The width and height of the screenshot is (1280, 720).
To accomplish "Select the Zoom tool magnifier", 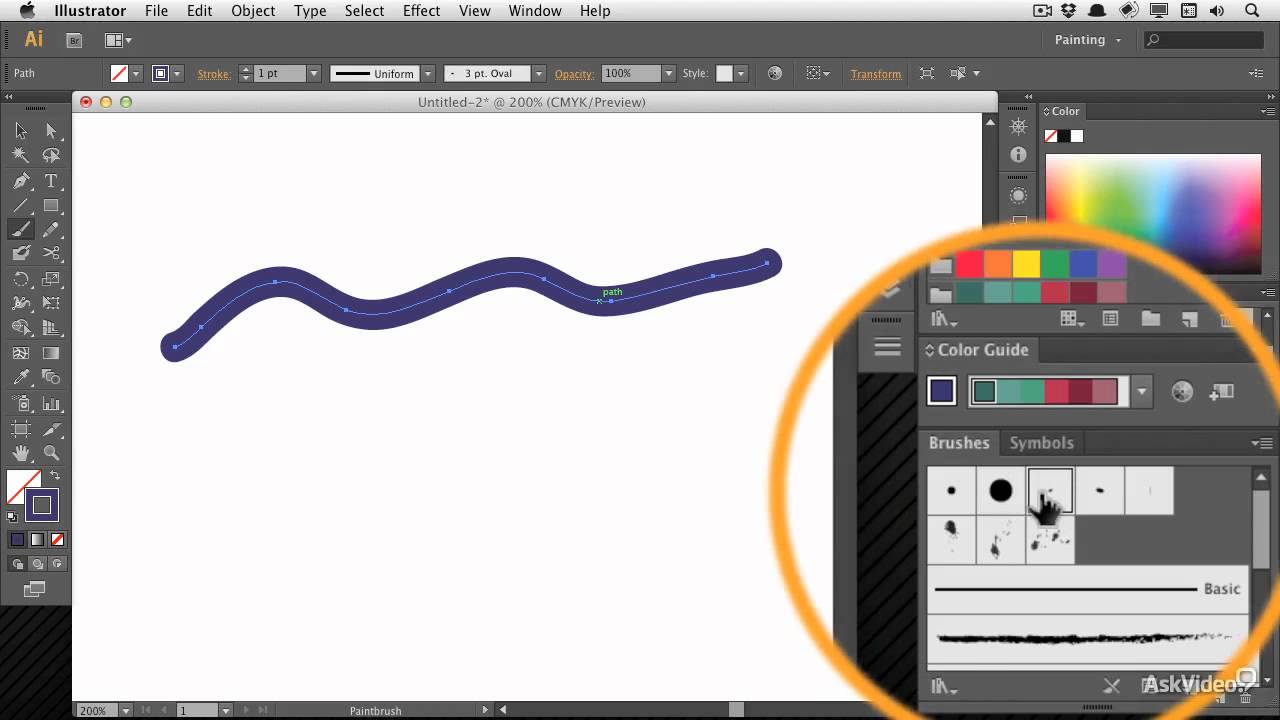I will (51, 453).
